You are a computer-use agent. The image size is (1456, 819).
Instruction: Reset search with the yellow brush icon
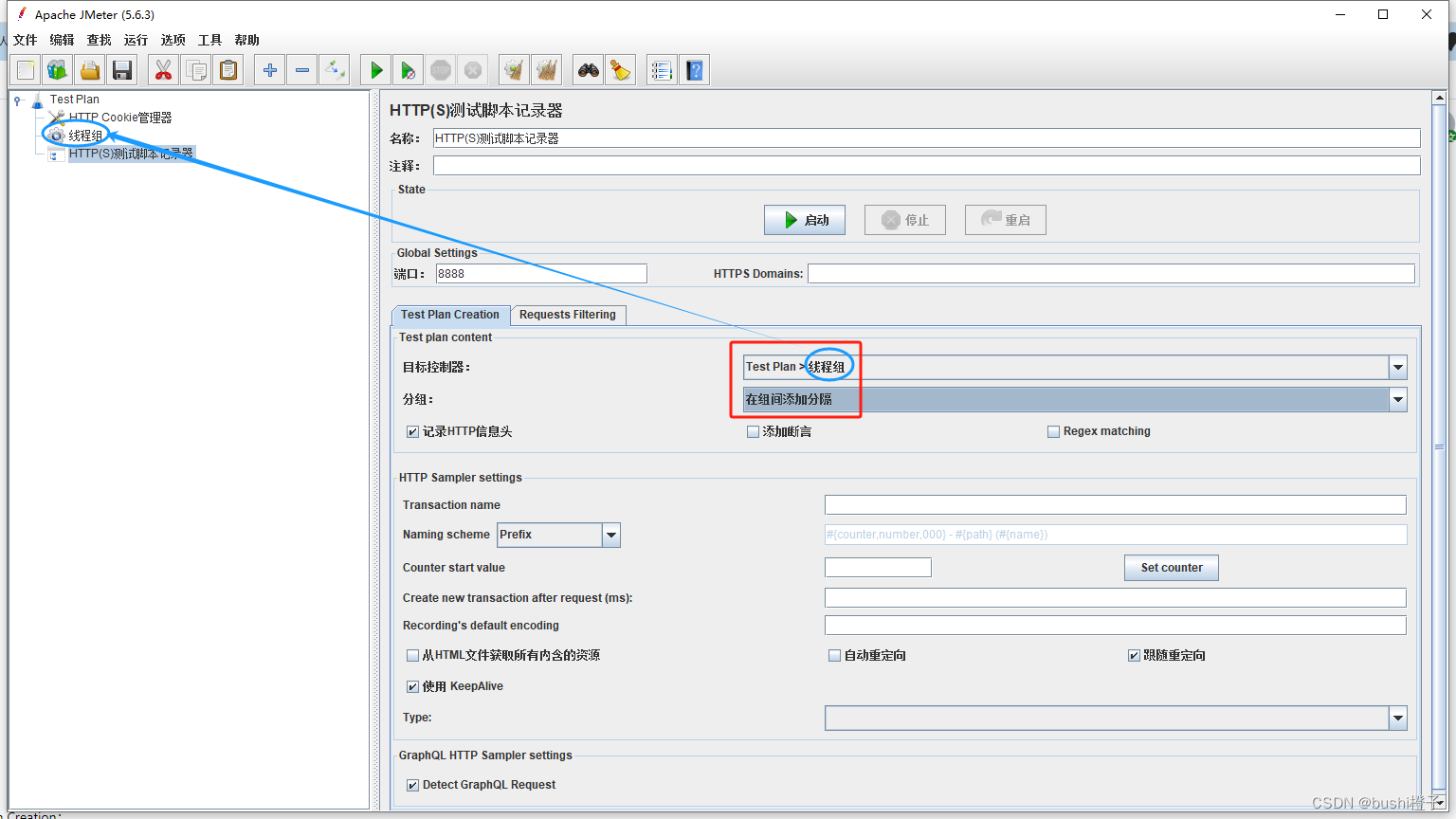(621, 70)
